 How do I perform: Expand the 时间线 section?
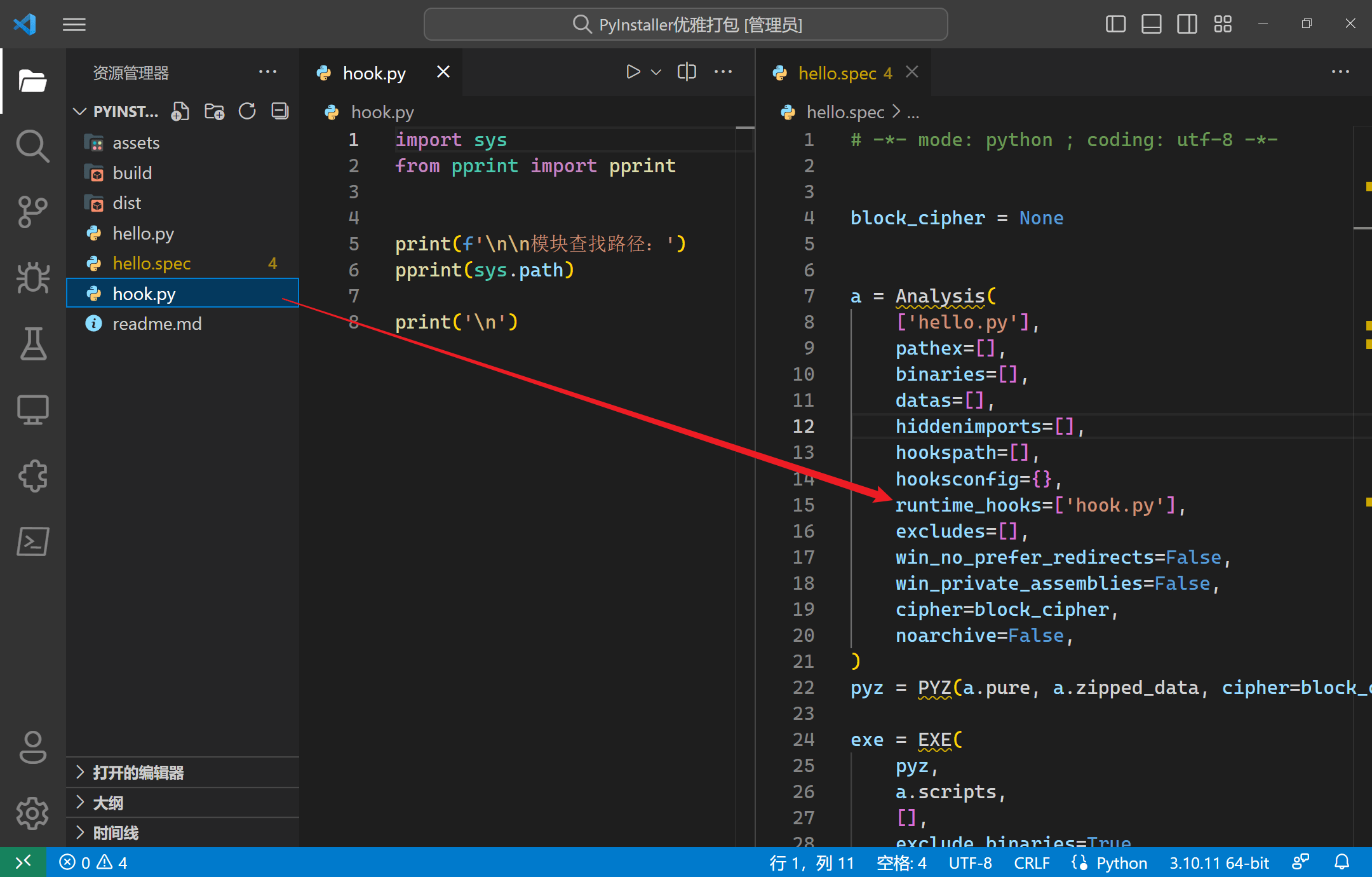pos(116,833)
